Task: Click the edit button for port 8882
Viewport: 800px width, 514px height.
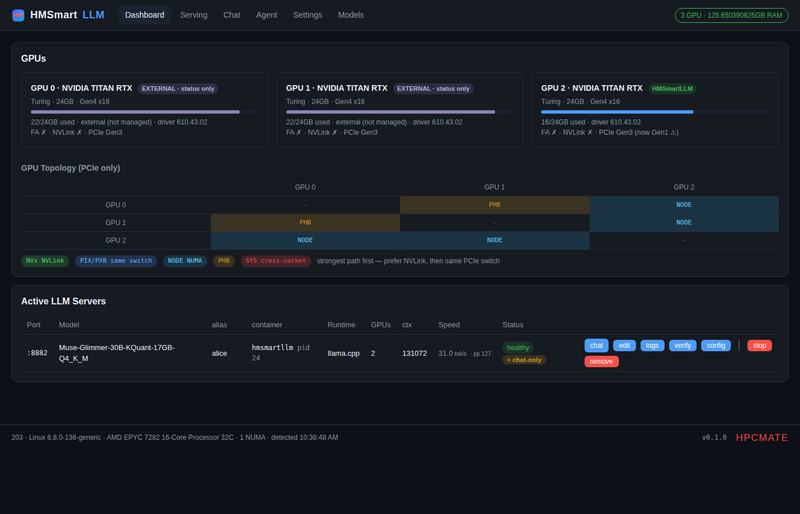Action: [x=624, y=346]
